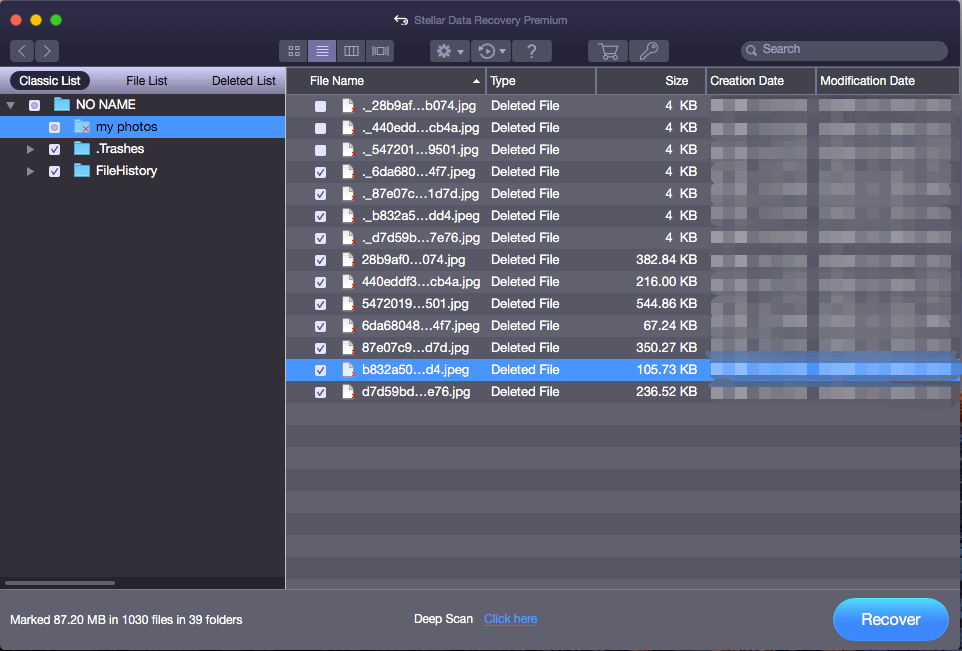The height and width of the screenshot is (651, 962).
Task: Check the ._440edd…cb4a.jpg file checkbox
Action: pyautogui.click(x=320, y=128)
